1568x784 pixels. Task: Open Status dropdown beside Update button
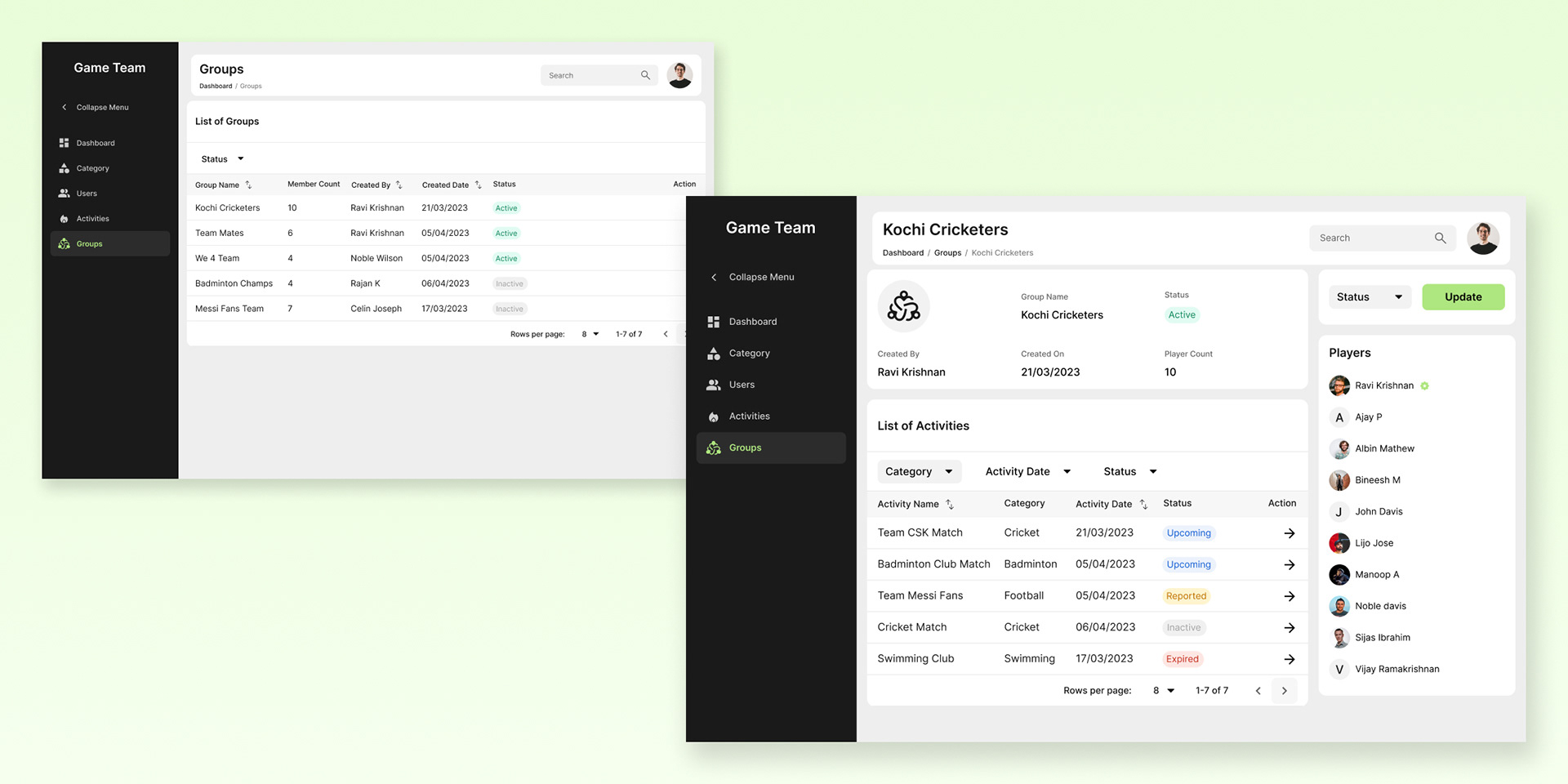(1370, 297)
